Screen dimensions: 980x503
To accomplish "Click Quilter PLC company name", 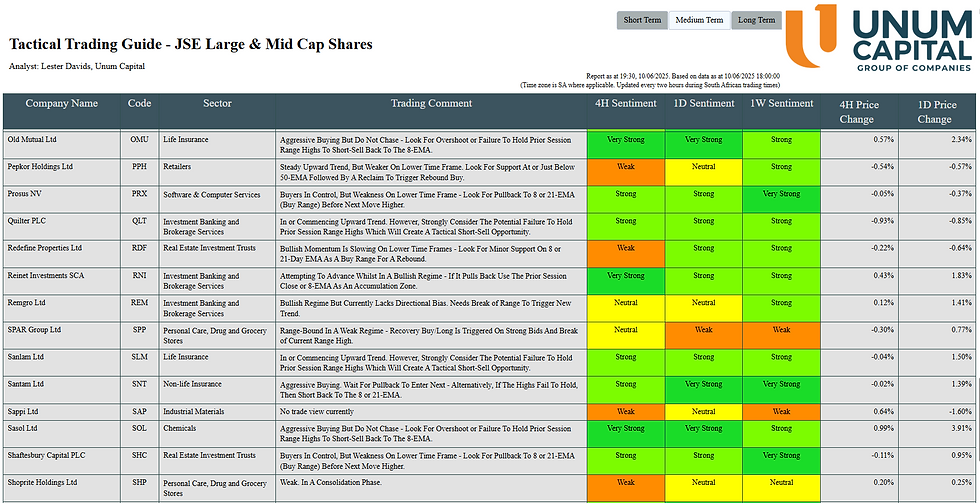I will point(27,221).
